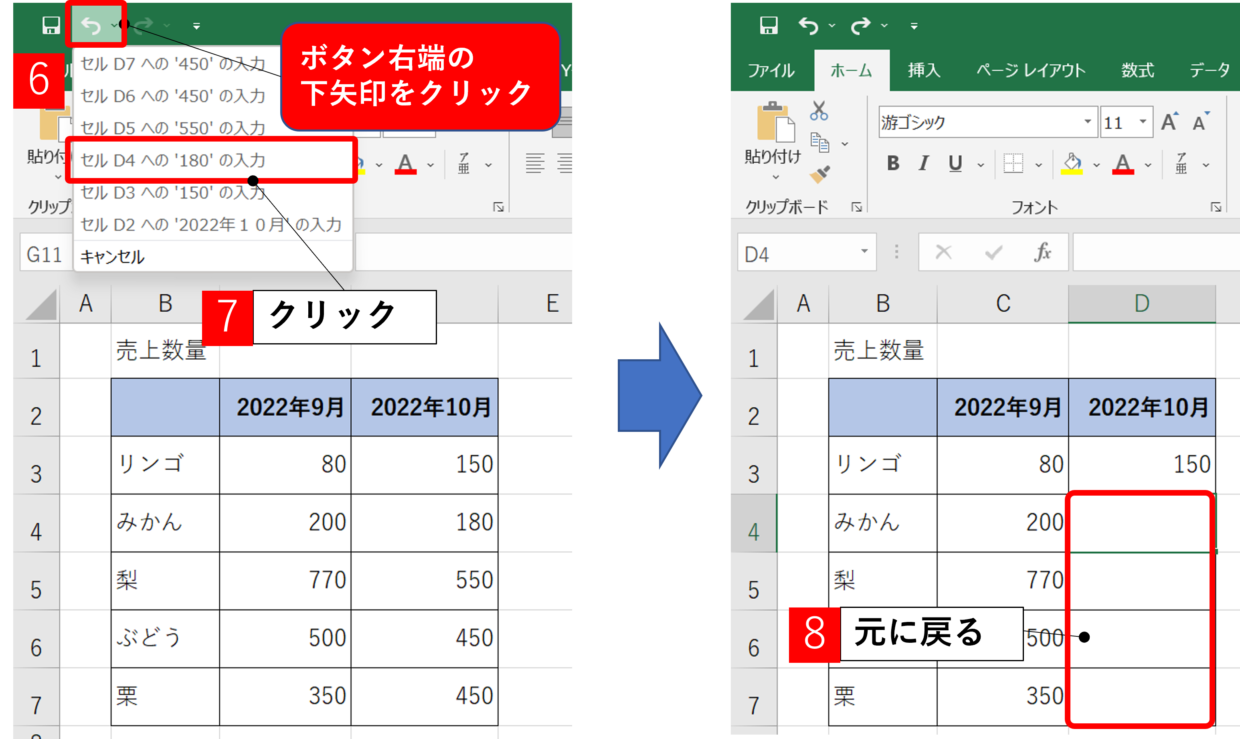Screen dimensions: 1240x739
Task: Switch to the ホーム tab
Action: coord(851,70)
